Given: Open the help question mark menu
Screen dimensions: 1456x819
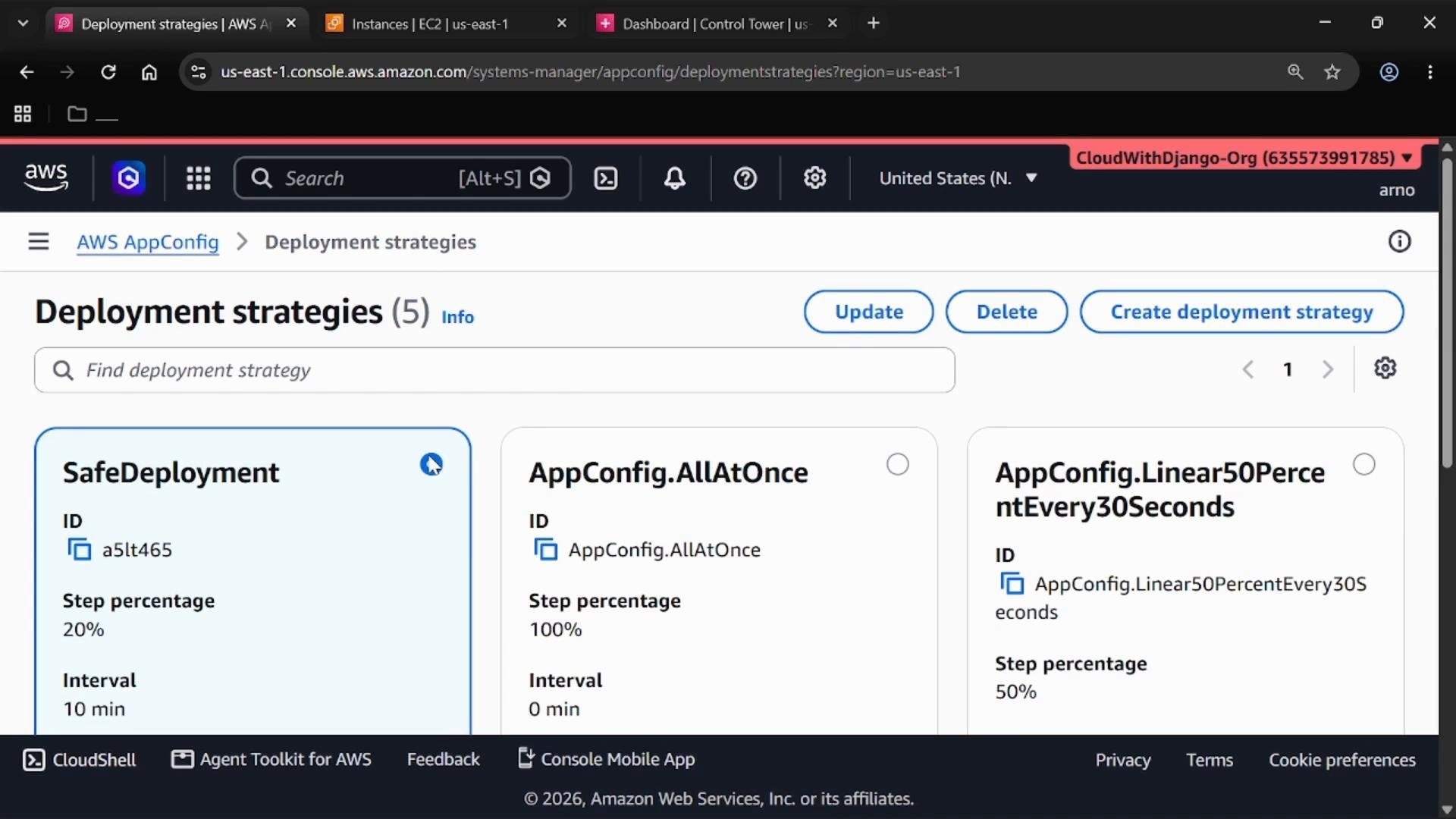Looking at the screenshot, I should (745, 178).
